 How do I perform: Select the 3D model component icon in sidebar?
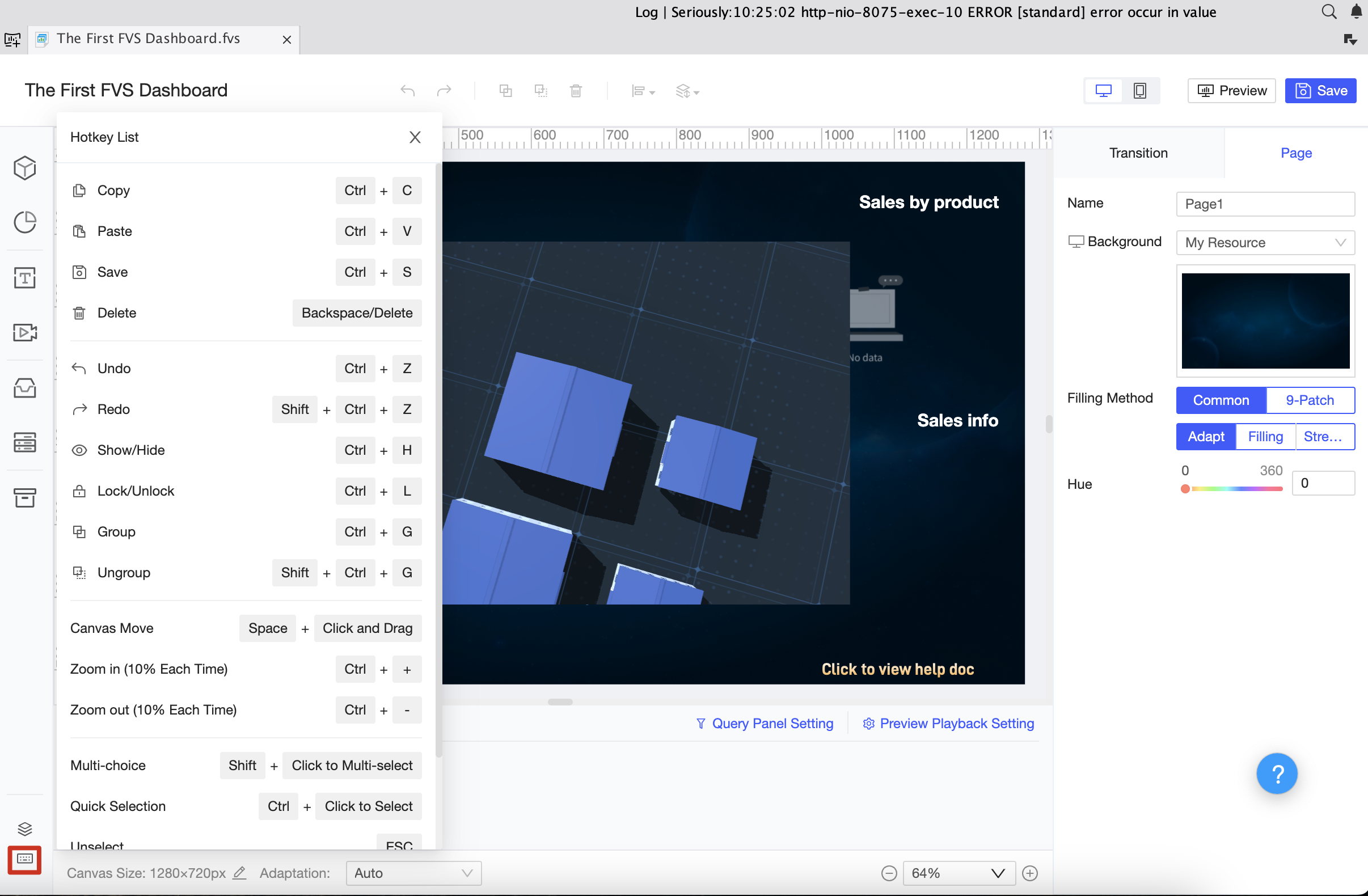click(25, 168)
